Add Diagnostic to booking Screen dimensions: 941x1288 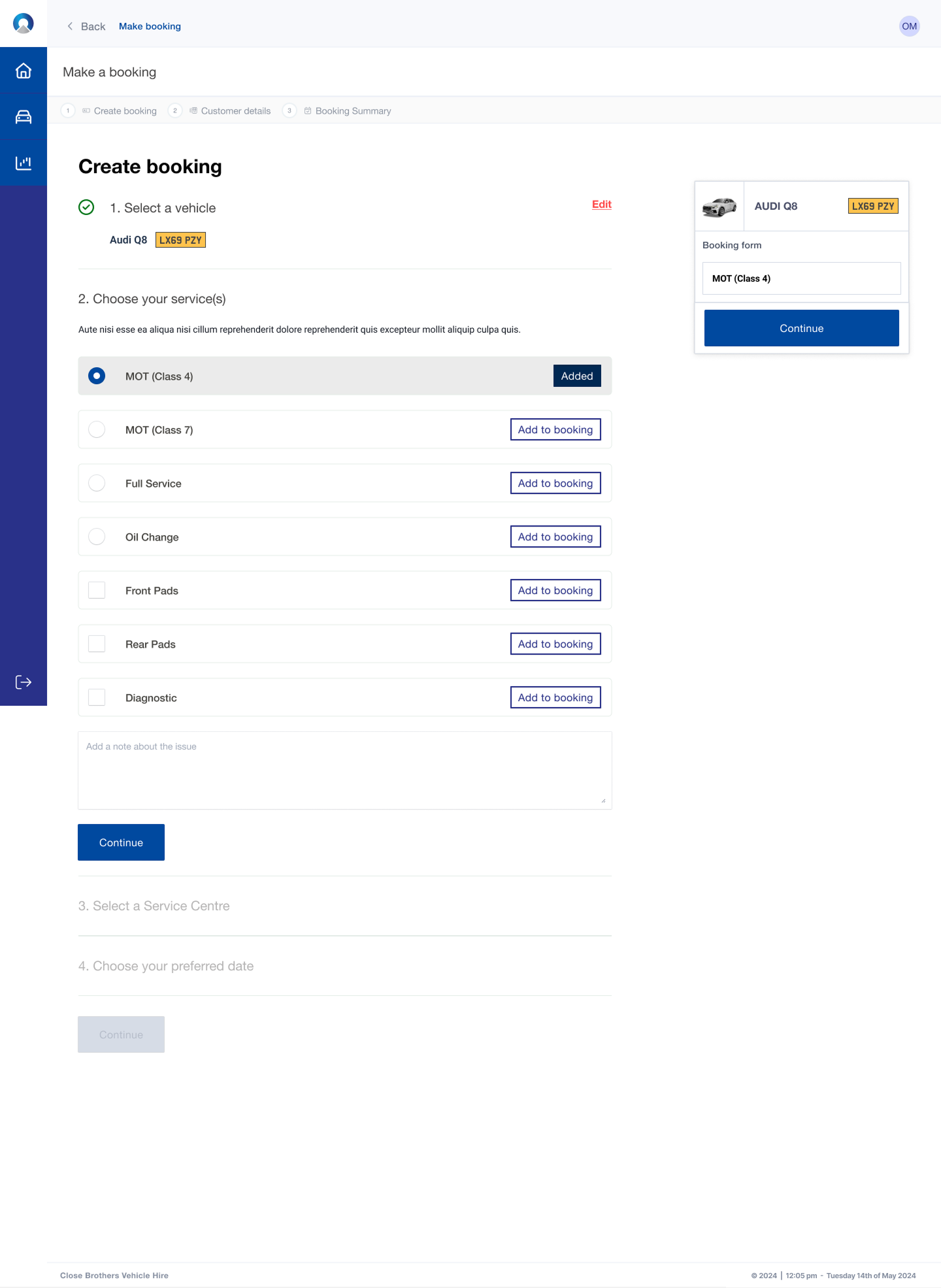[x=555, y=697]
